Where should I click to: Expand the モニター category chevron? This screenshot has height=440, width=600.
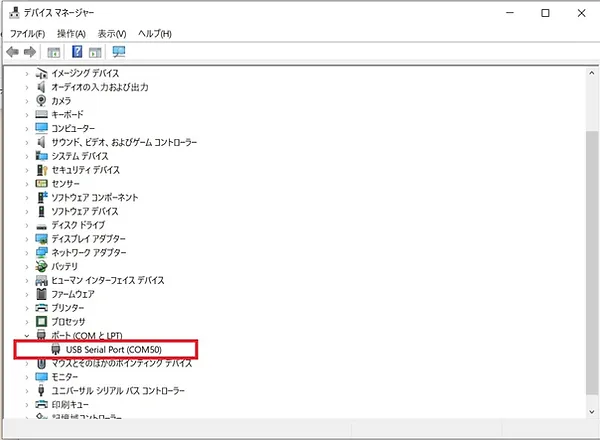coord(27,377)
